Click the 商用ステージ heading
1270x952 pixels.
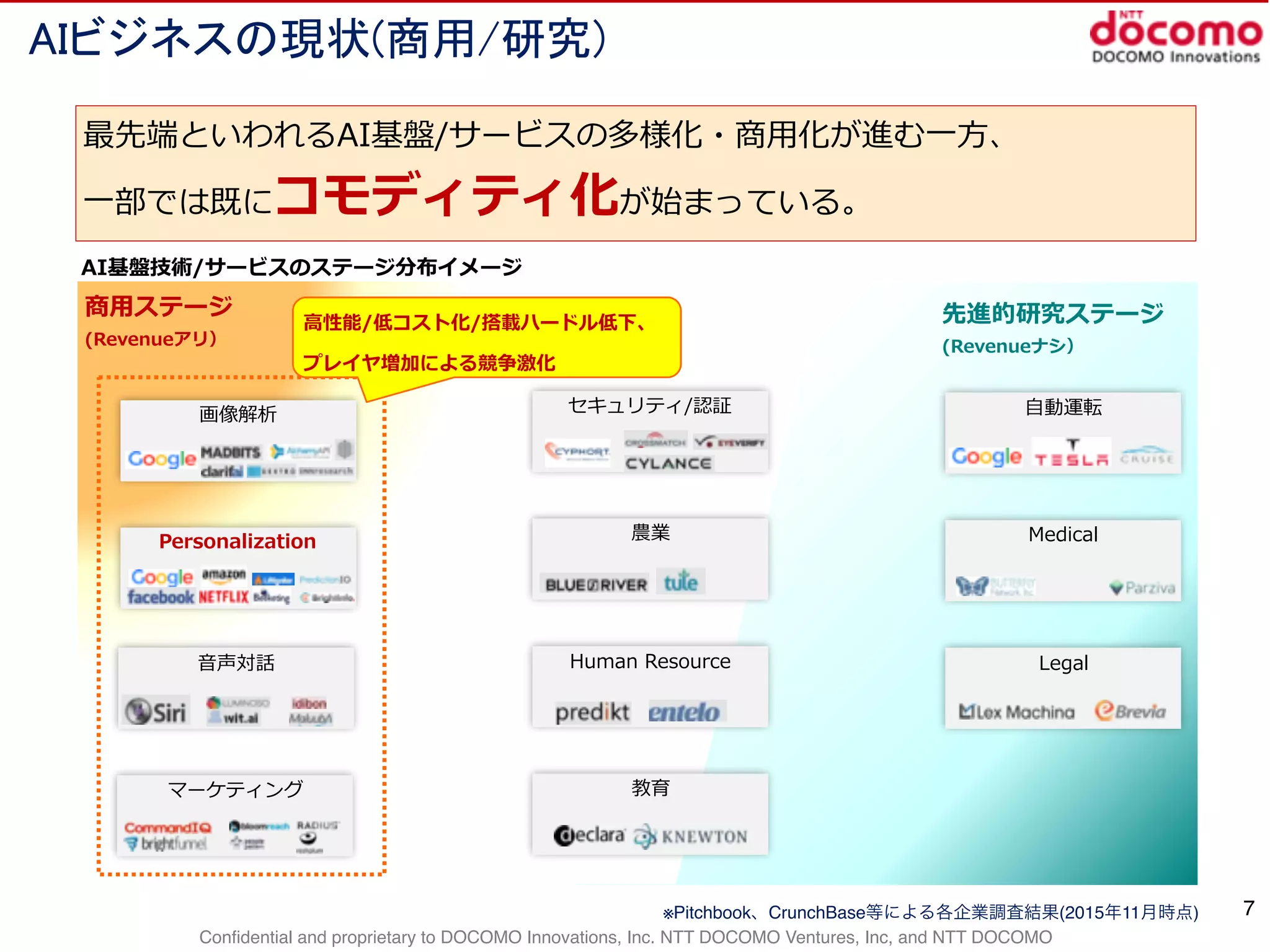(x=158, y=306)
